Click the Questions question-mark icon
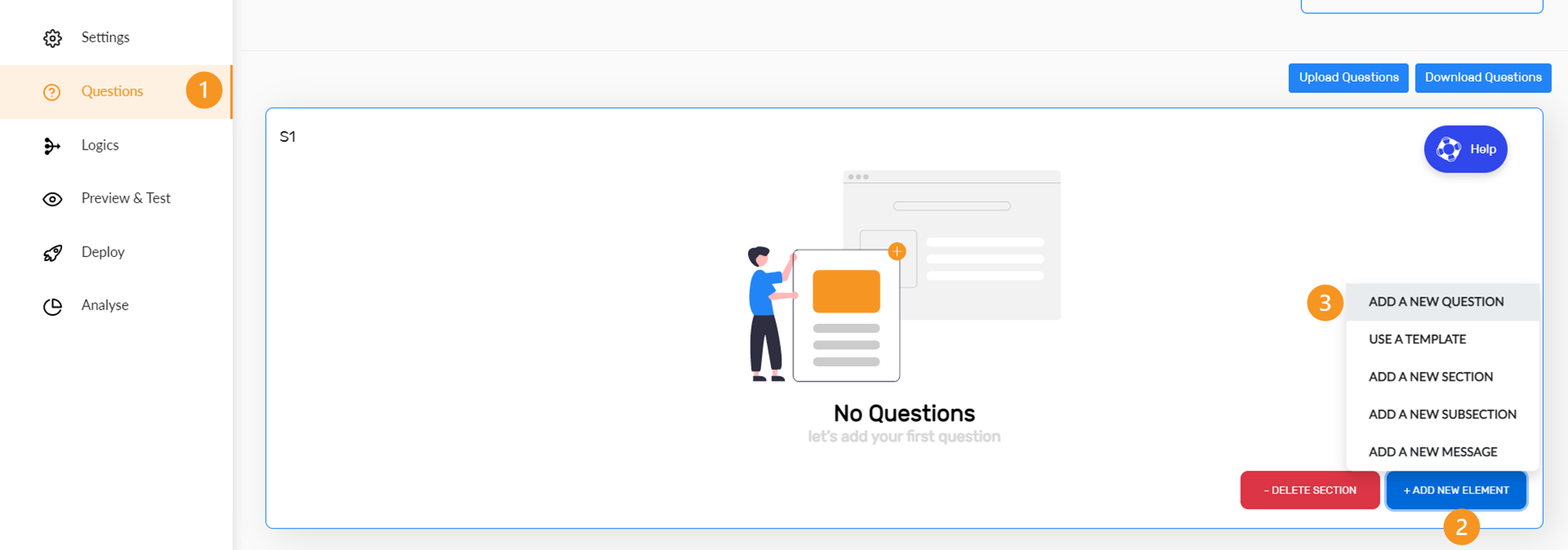Viewport: 1568px width, 550px height. pos(52,92)
